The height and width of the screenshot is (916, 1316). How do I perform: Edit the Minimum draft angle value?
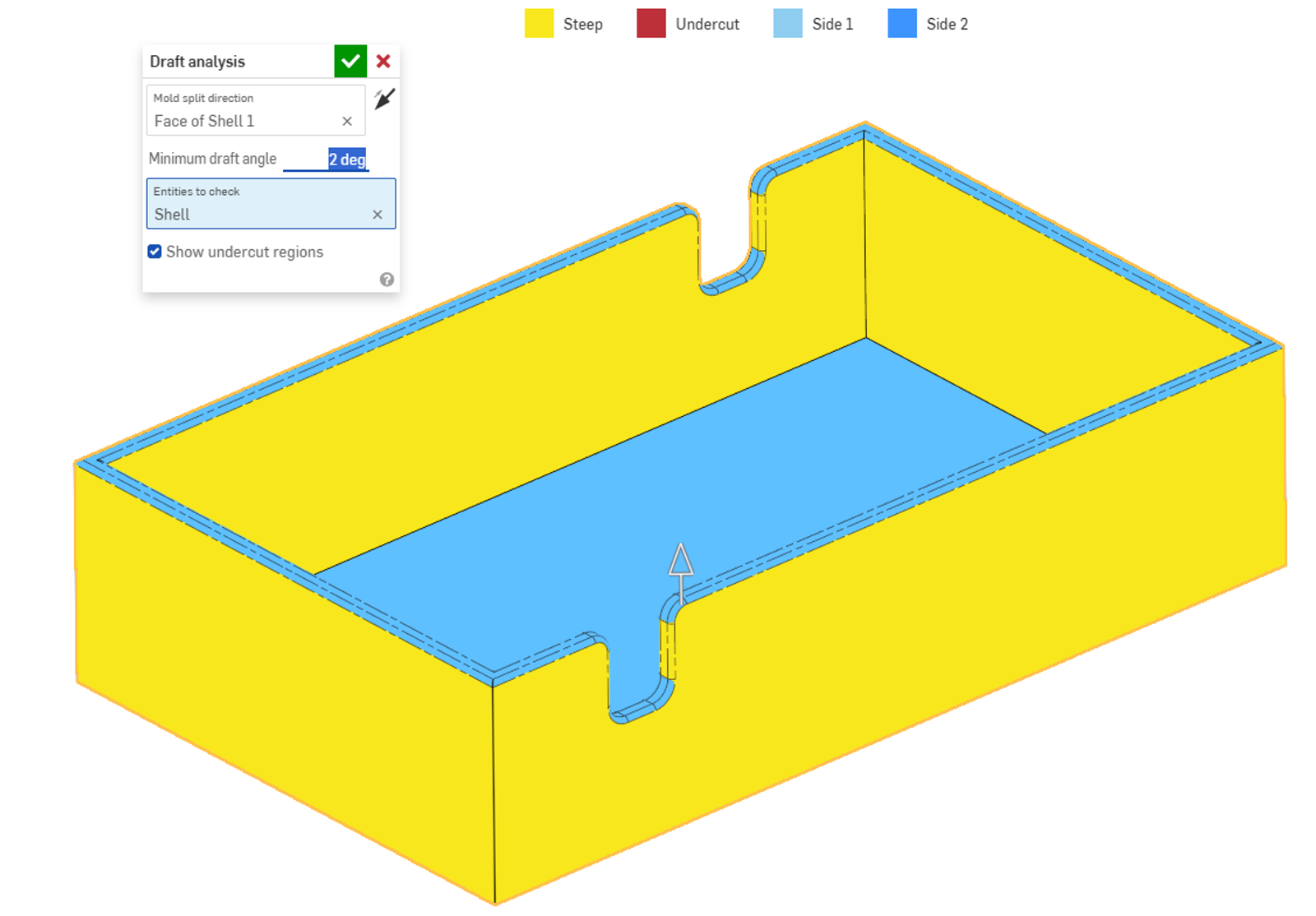tap(347, 159)
